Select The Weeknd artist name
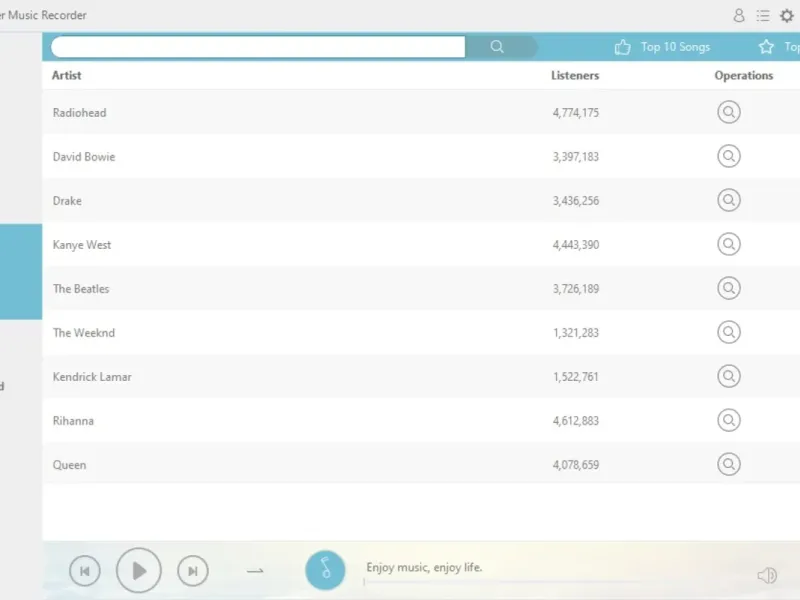This screenshot has width=800, height=600. click(84, 333)
